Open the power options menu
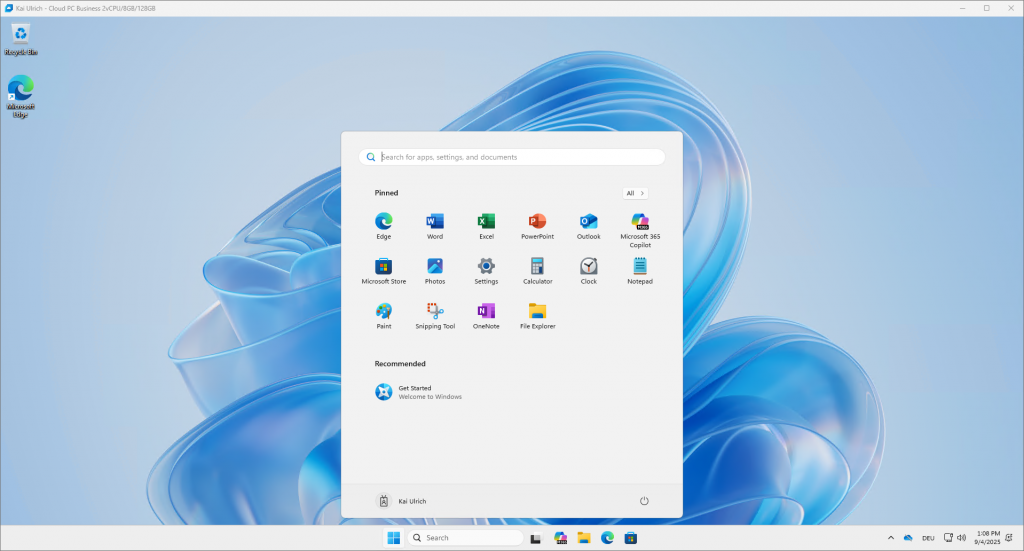This screenshot has width=1024, height=551. coord(644,500)
